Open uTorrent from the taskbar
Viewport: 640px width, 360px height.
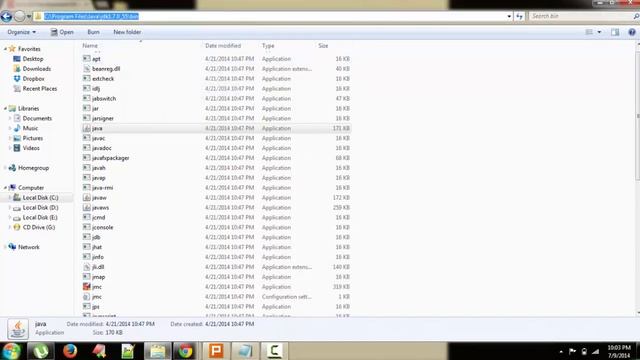pyautogui.click(x=40, y=351)
